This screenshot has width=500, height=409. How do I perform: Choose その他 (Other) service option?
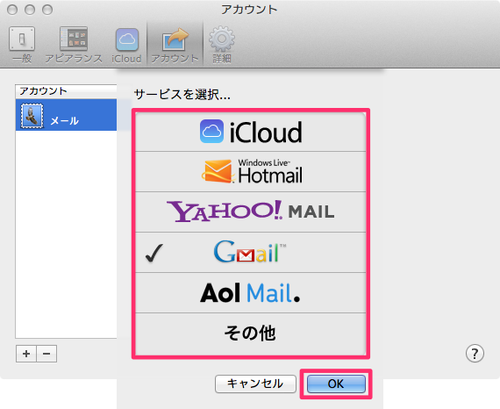251,334
